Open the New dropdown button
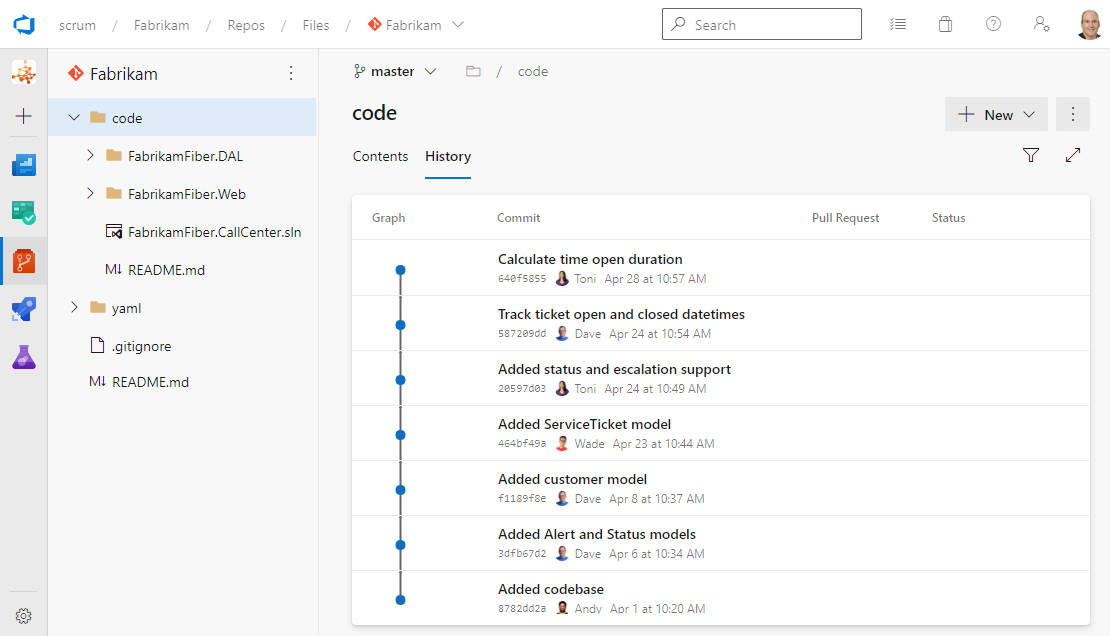 pos(996,115)
